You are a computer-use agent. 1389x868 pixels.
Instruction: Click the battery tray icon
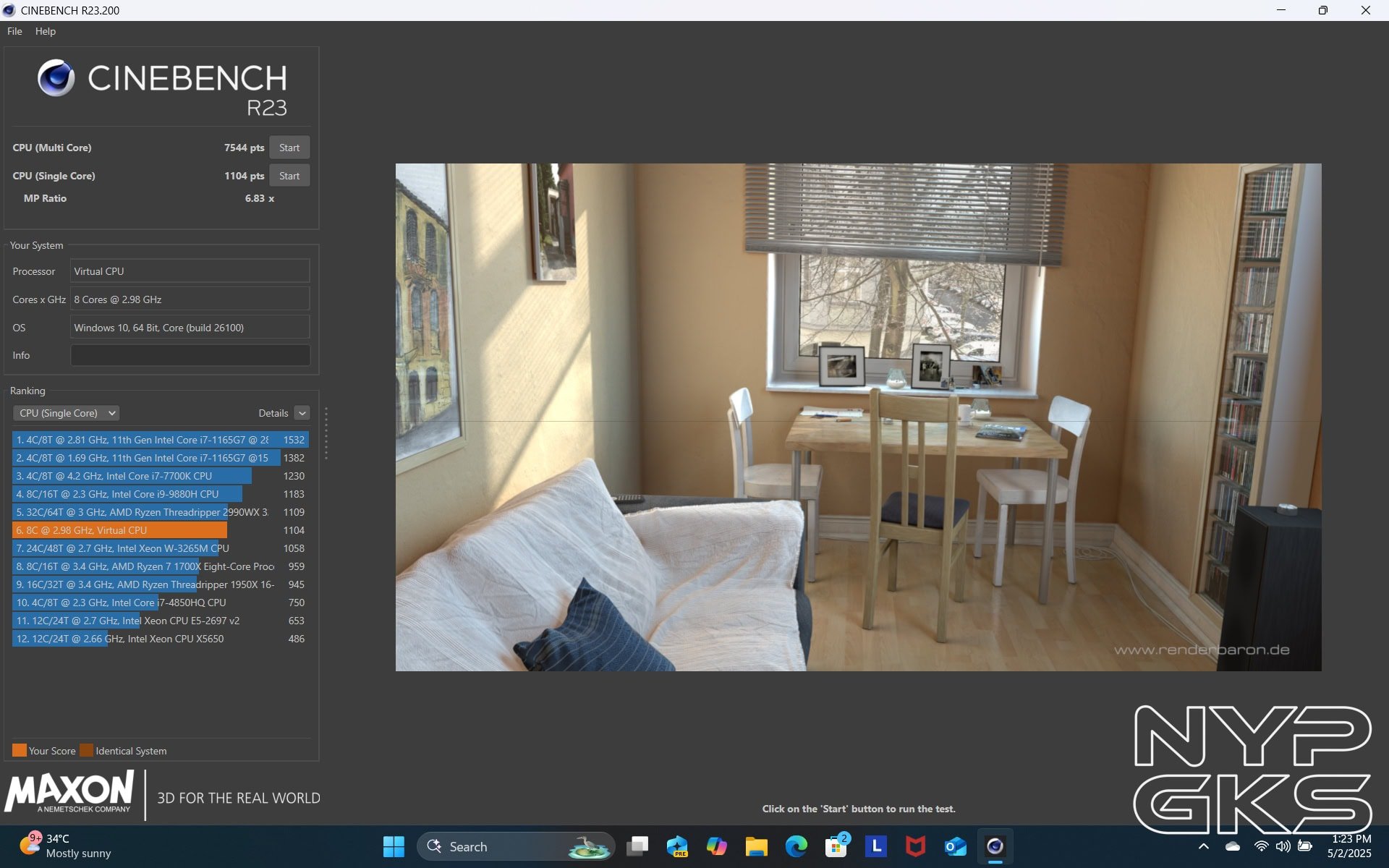[x=1305, y=846]
